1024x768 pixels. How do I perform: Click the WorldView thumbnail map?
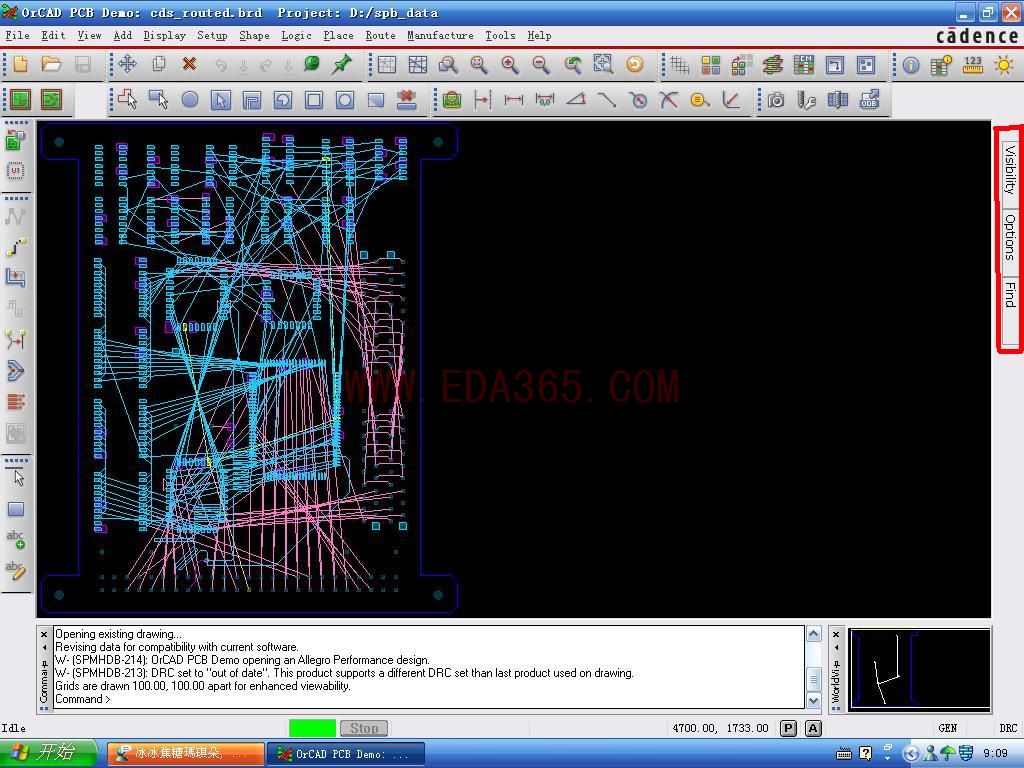coord(920,669)
